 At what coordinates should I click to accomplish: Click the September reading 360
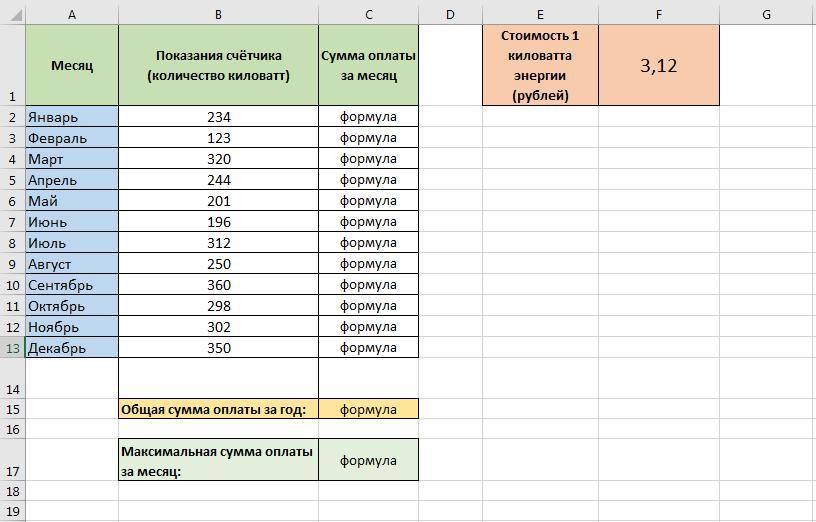[219, 285]
